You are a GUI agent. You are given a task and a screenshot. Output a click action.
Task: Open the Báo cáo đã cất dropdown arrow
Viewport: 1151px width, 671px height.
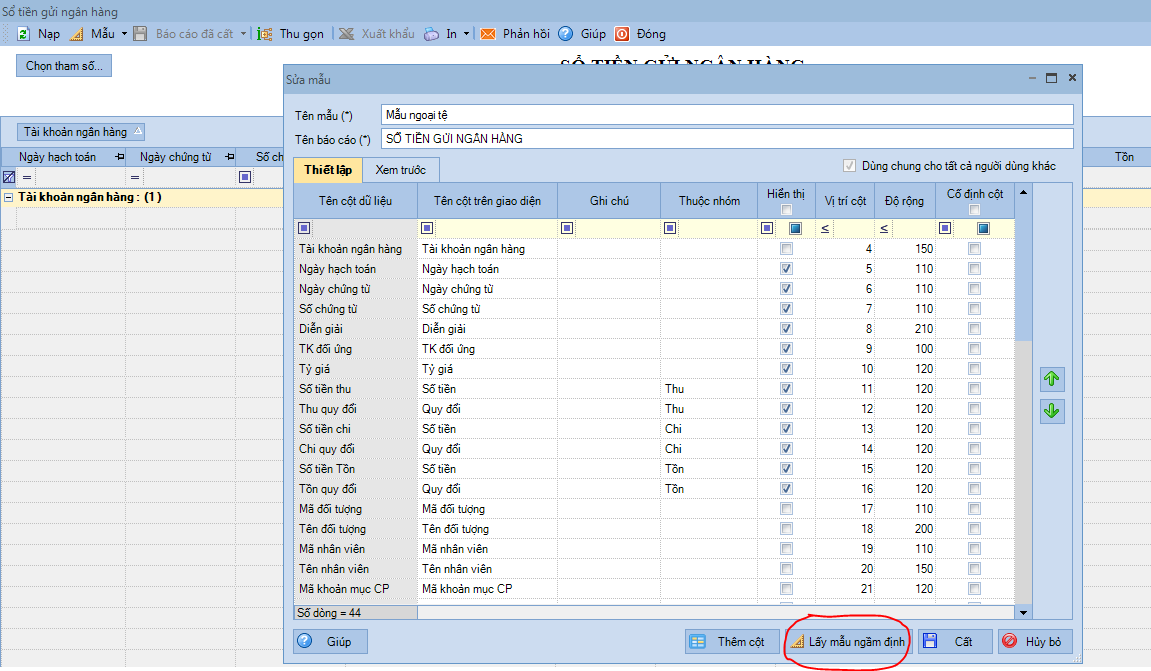point(243,34)
